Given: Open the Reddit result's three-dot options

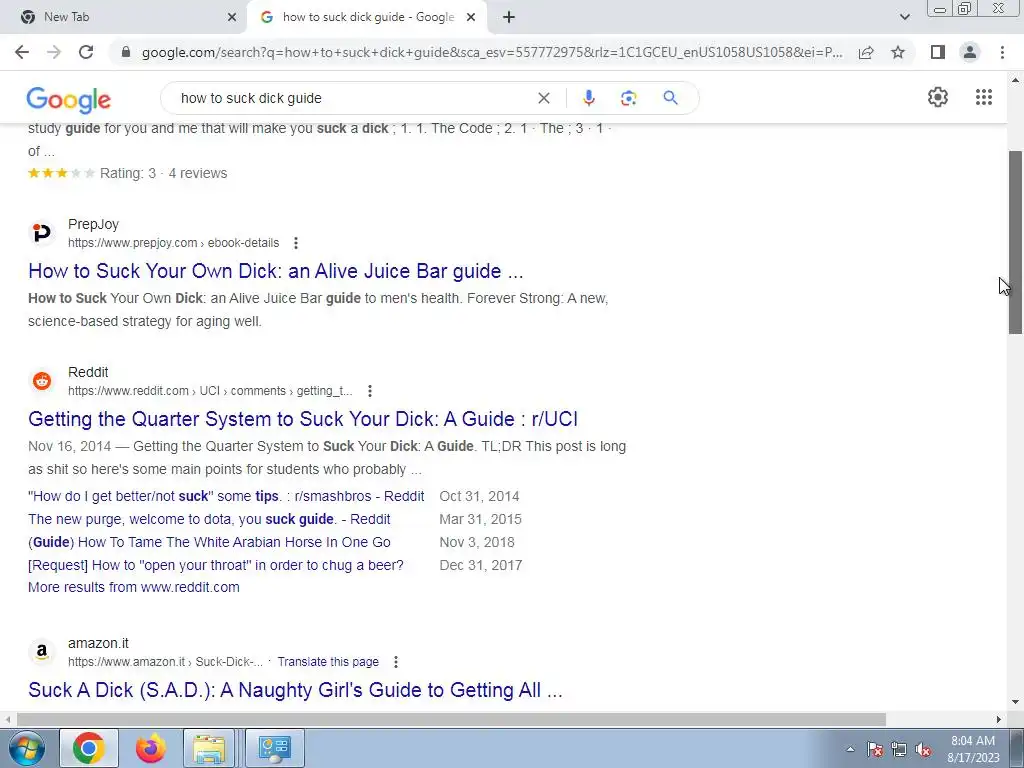Looking at the screenshot, I should point(370,391).
